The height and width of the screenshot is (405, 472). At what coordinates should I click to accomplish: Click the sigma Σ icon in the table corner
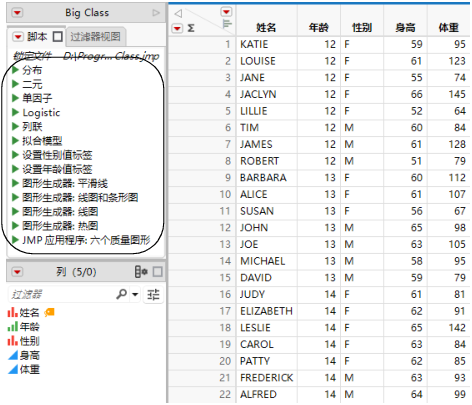coord(191,28)
